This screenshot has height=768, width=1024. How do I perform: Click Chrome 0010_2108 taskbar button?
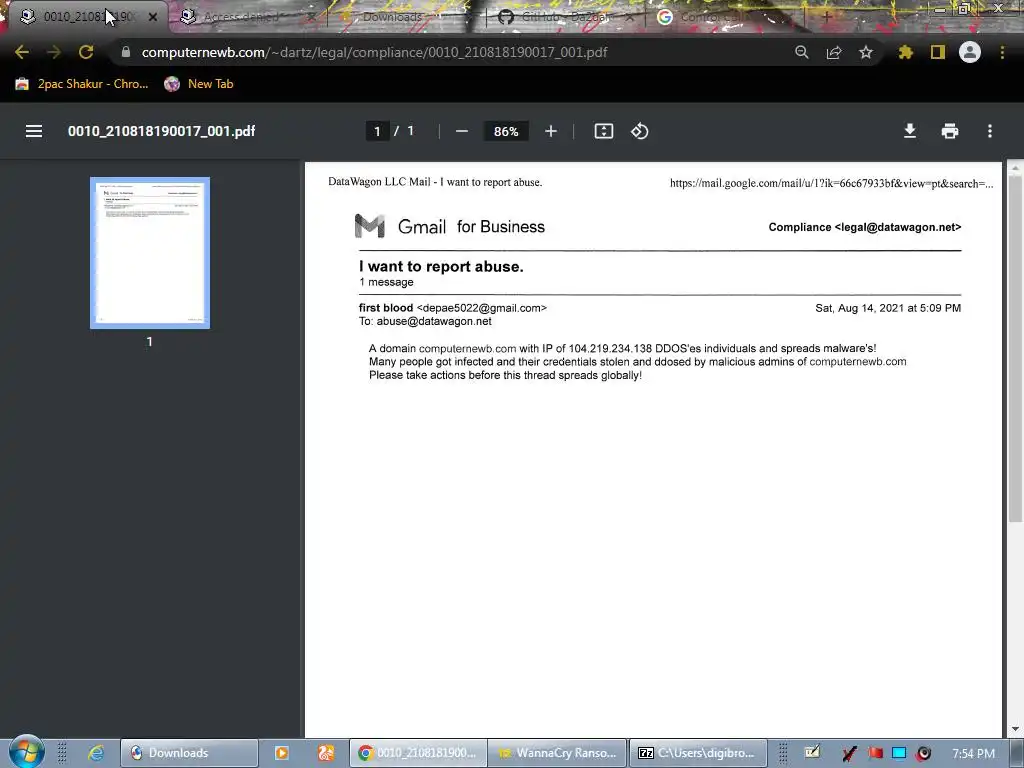pos(418,753)
